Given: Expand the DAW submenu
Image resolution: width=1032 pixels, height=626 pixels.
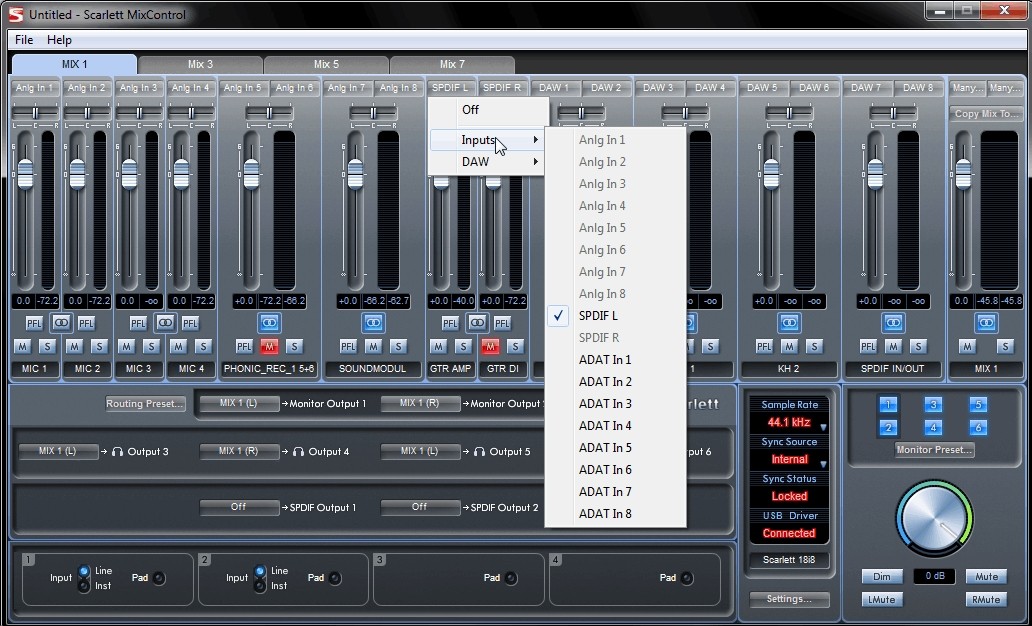Looking at the screenshot, I should pos(487,162).
